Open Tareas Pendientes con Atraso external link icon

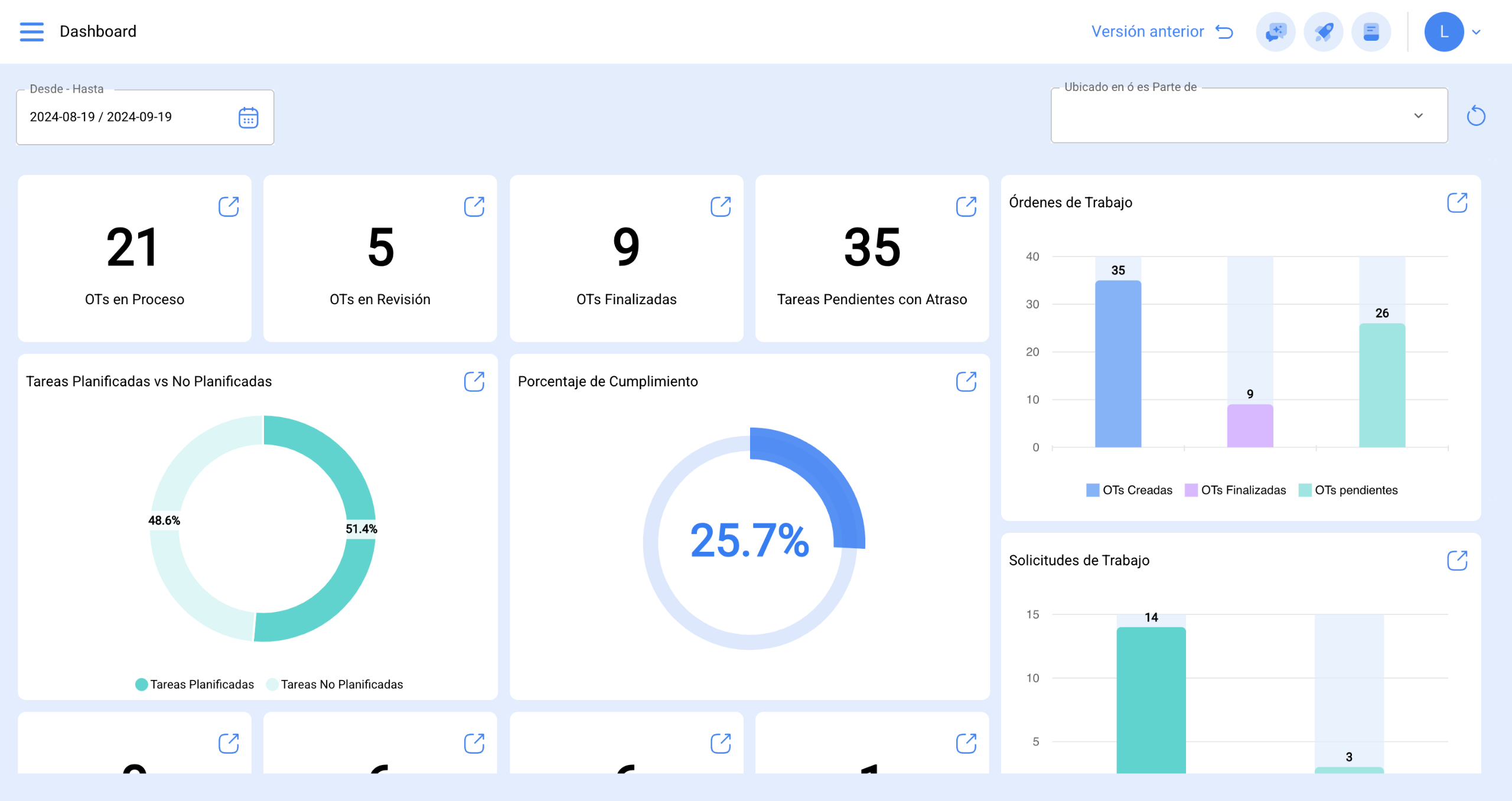966,207
